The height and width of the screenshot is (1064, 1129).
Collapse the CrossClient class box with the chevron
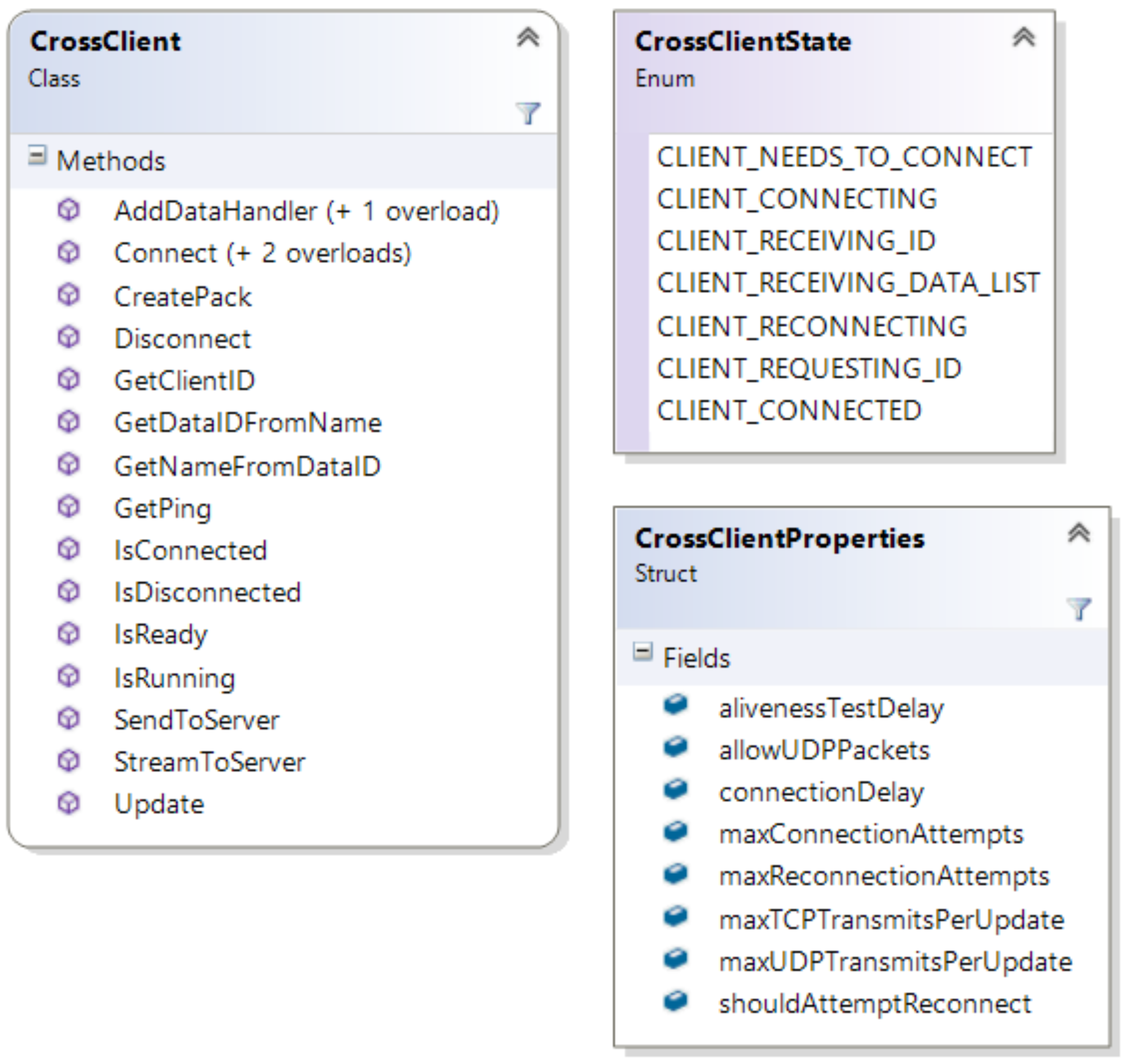click(x=528, y=38)
